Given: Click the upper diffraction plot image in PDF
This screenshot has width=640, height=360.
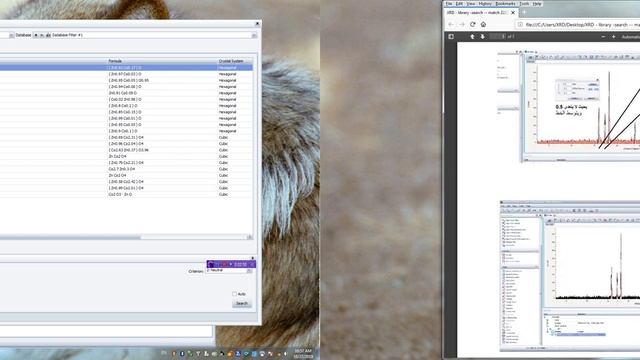Looking at the screenshot, I should (x=580, y=107).
